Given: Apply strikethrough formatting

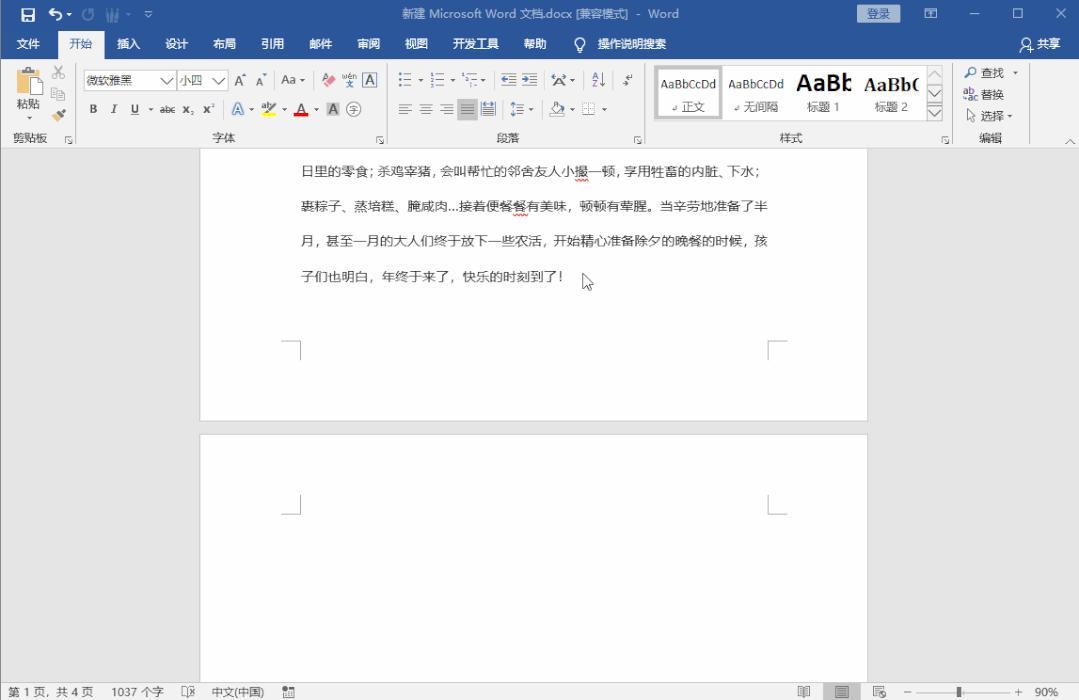Looking at the screenshot, I should tap(169, 108).
